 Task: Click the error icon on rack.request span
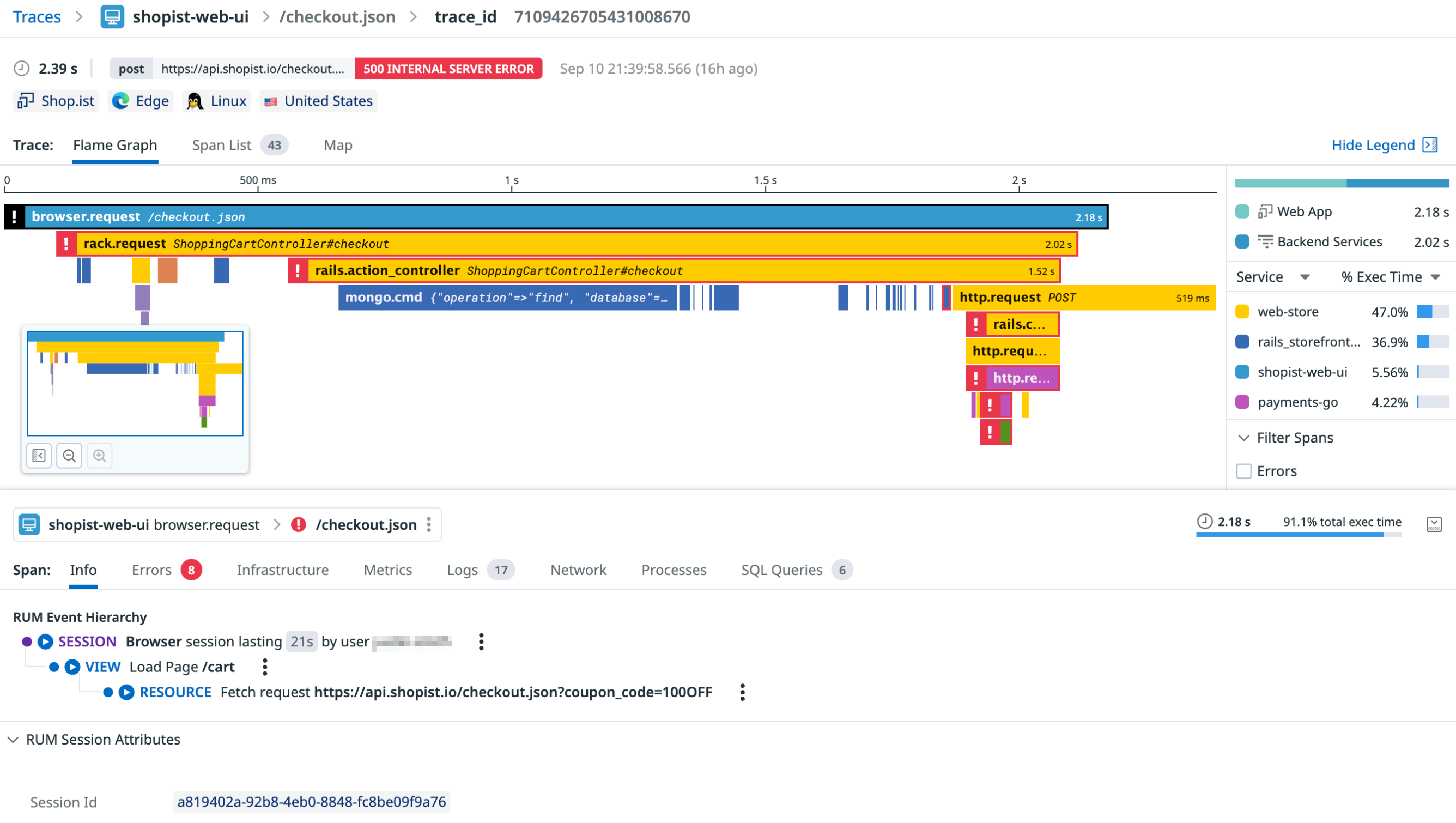tap(66, 244)
